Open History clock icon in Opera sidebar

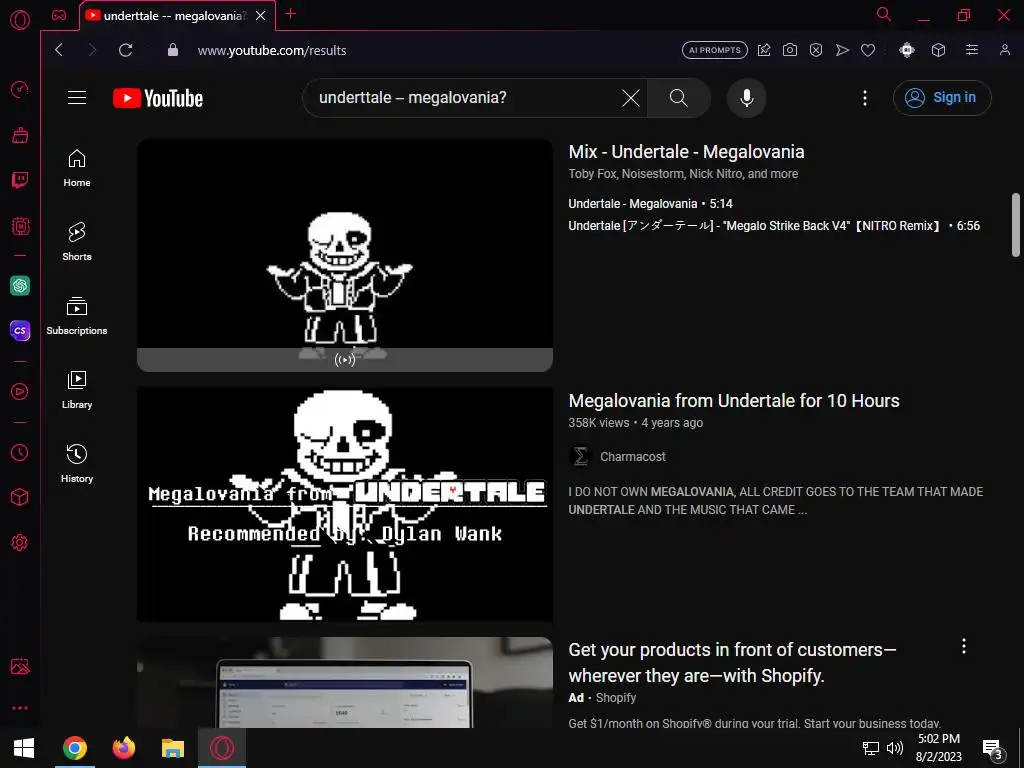click(20, 453)
